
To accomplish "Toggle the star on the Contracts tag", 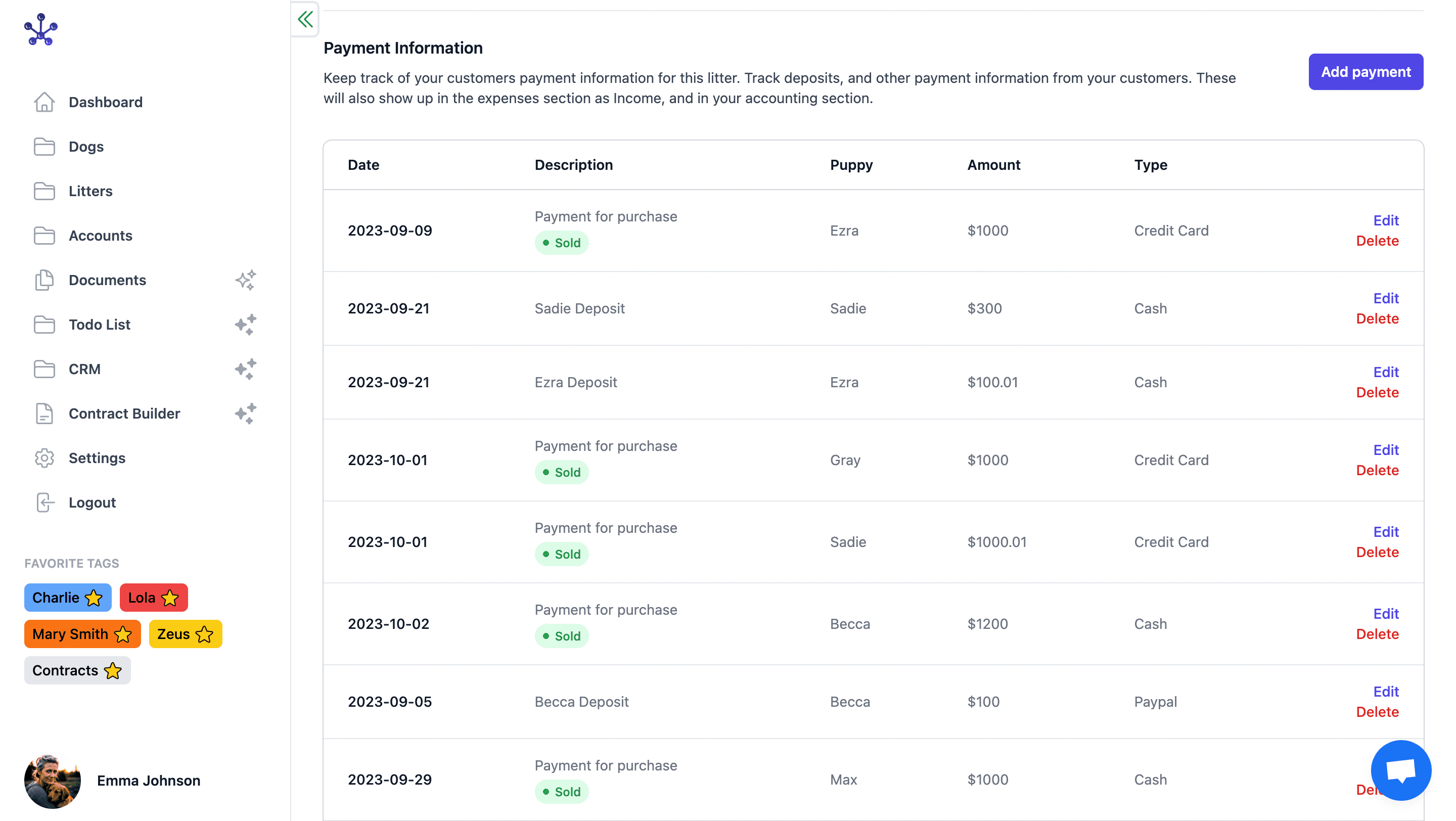I will coord(112,671).
